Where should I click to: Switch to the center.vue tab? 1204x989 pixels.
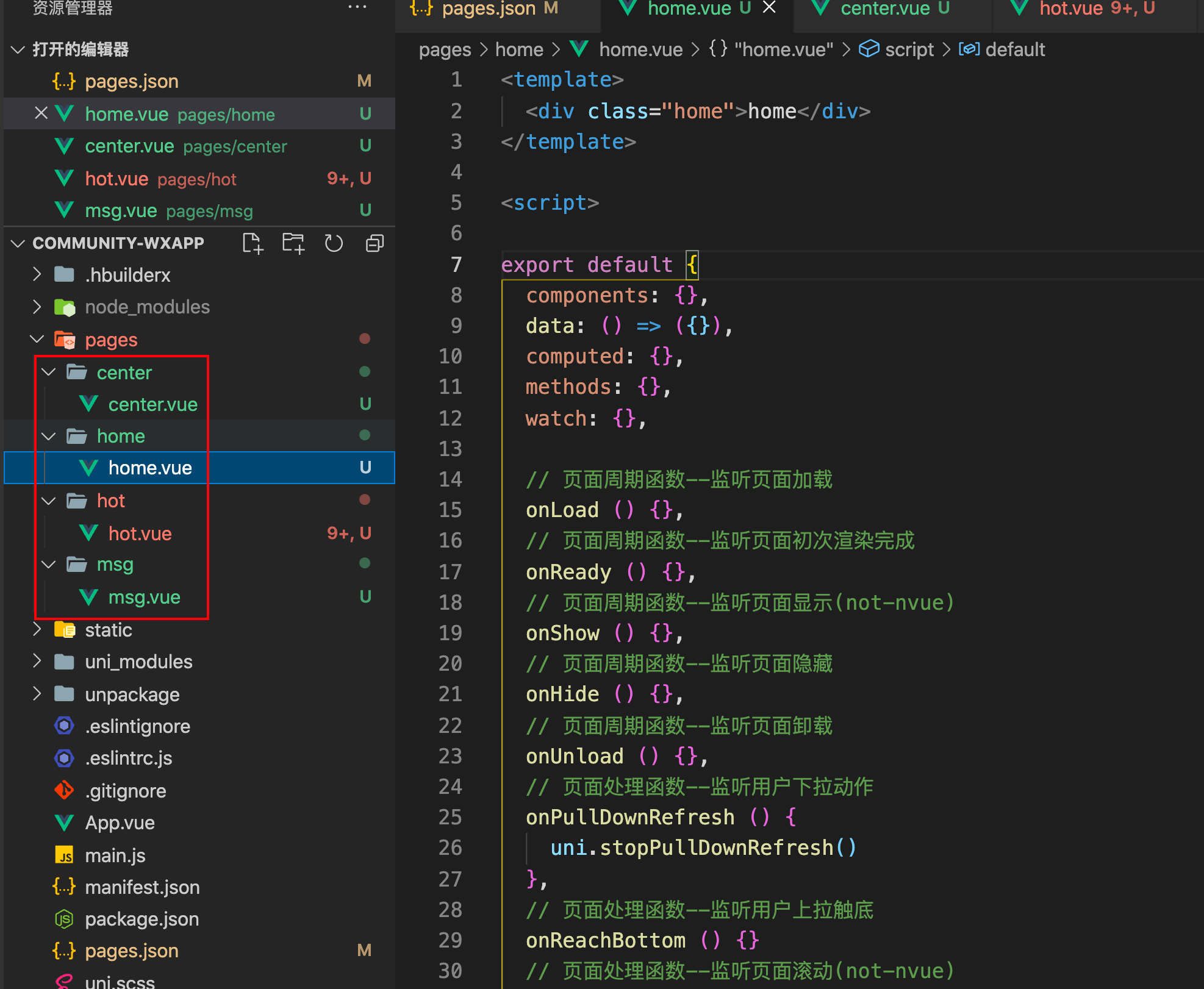[884, 9]
